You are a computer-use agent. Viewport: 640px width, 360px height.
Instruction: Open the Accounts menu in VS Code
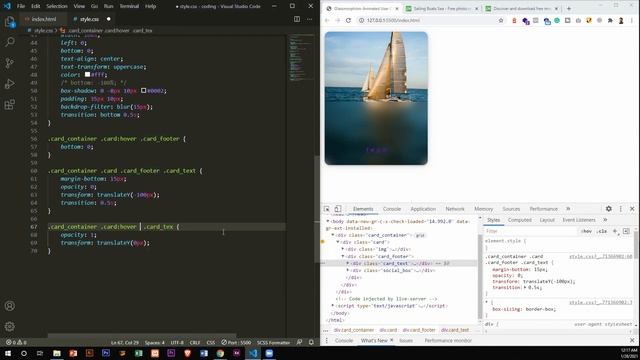pyautogui.click(x=9, y=306)
